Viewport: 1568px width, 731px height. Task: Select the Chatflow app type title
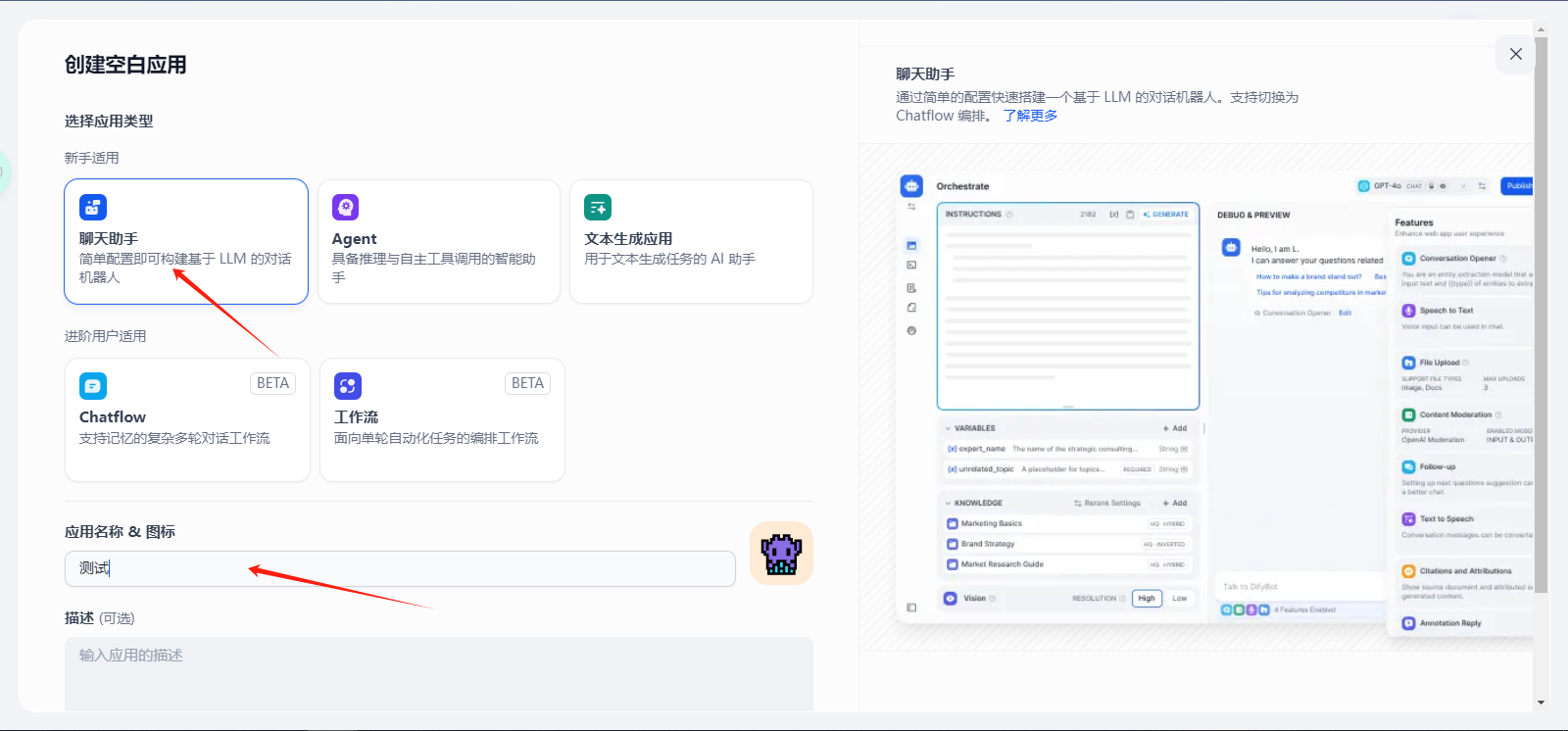point(113,417)
